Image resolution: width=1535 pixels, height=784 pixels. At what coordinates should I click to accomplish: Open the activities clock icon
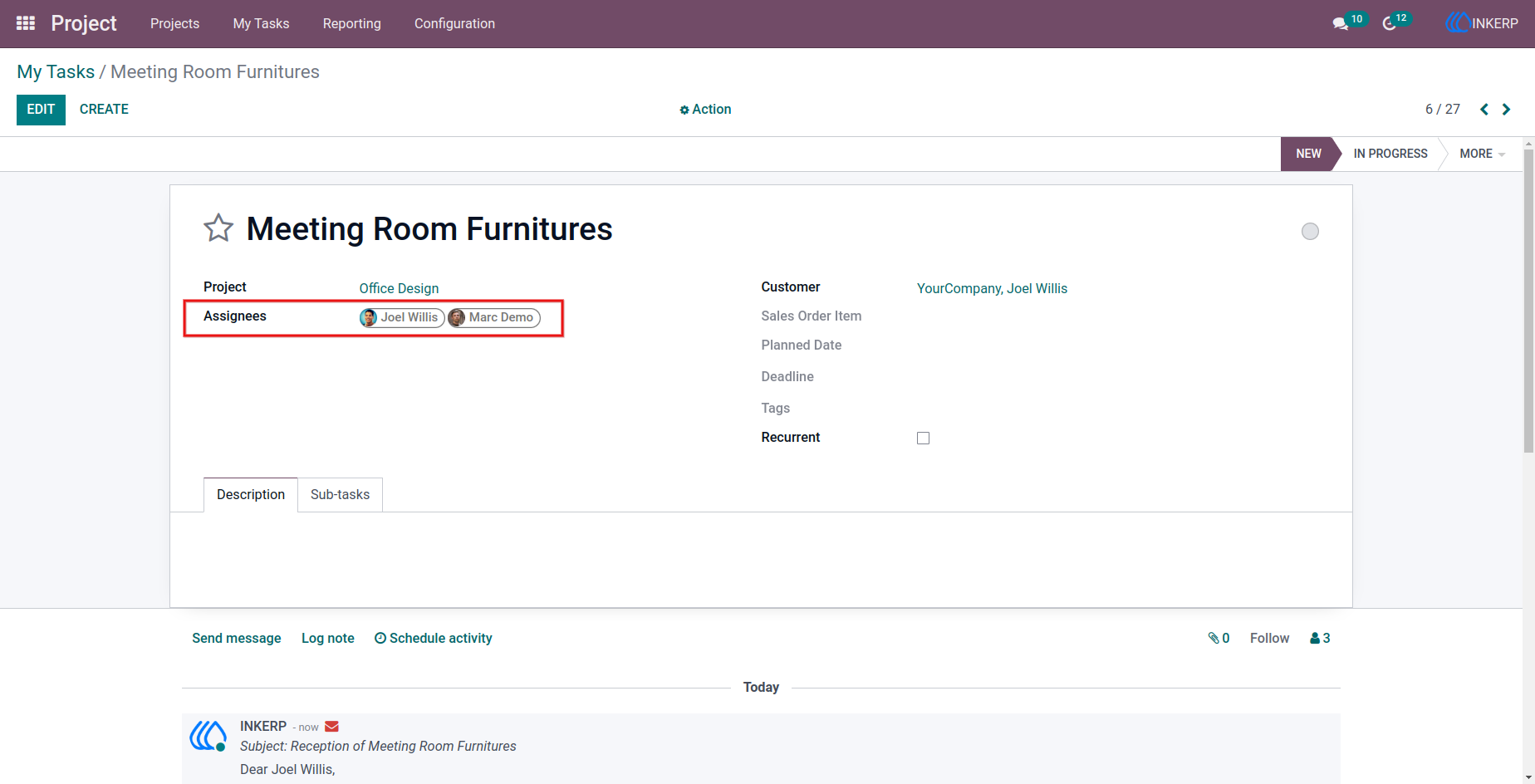pos(1389,24)
